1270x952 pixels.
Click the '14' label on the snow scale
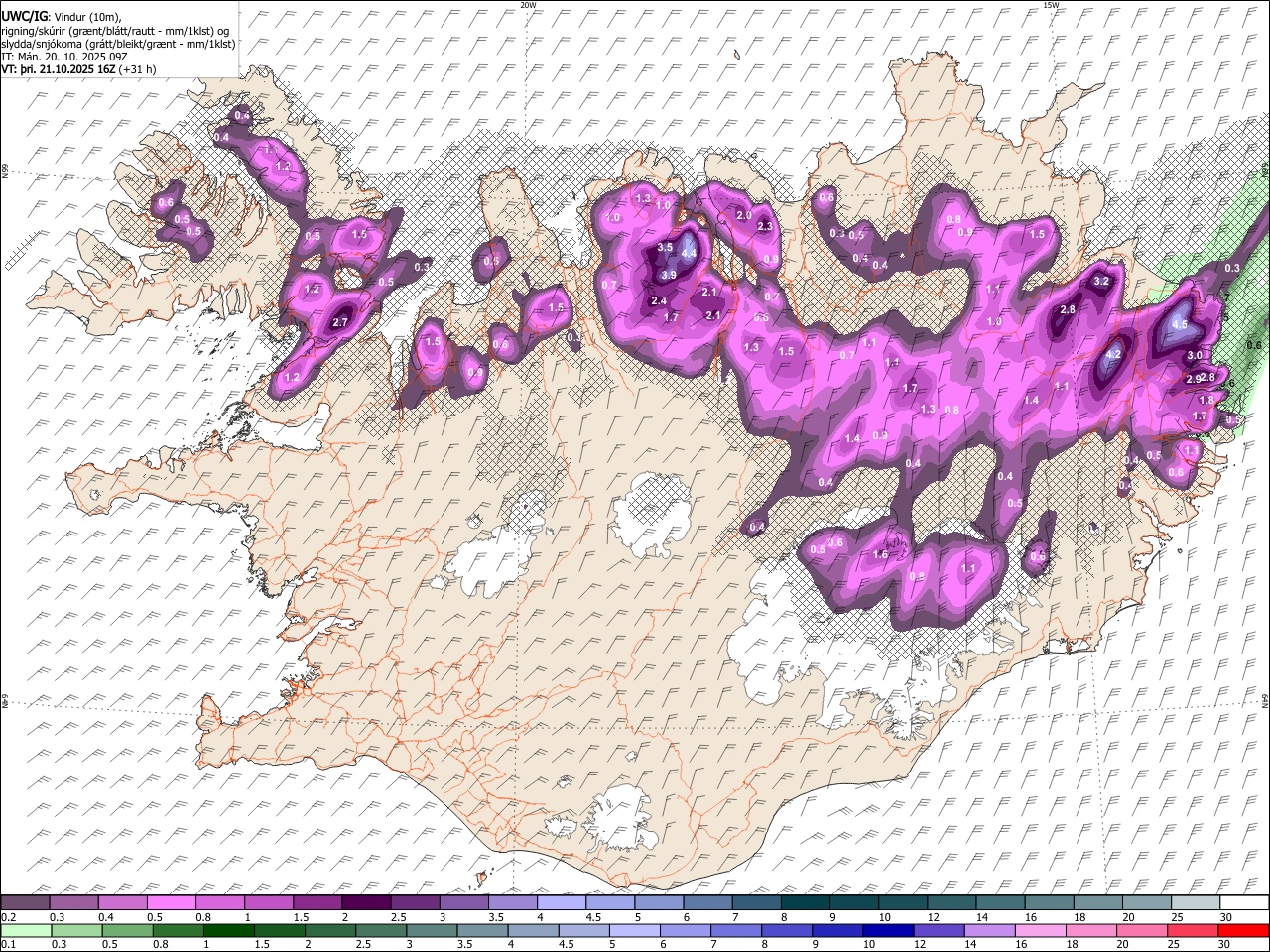click(x=982, y=917)
